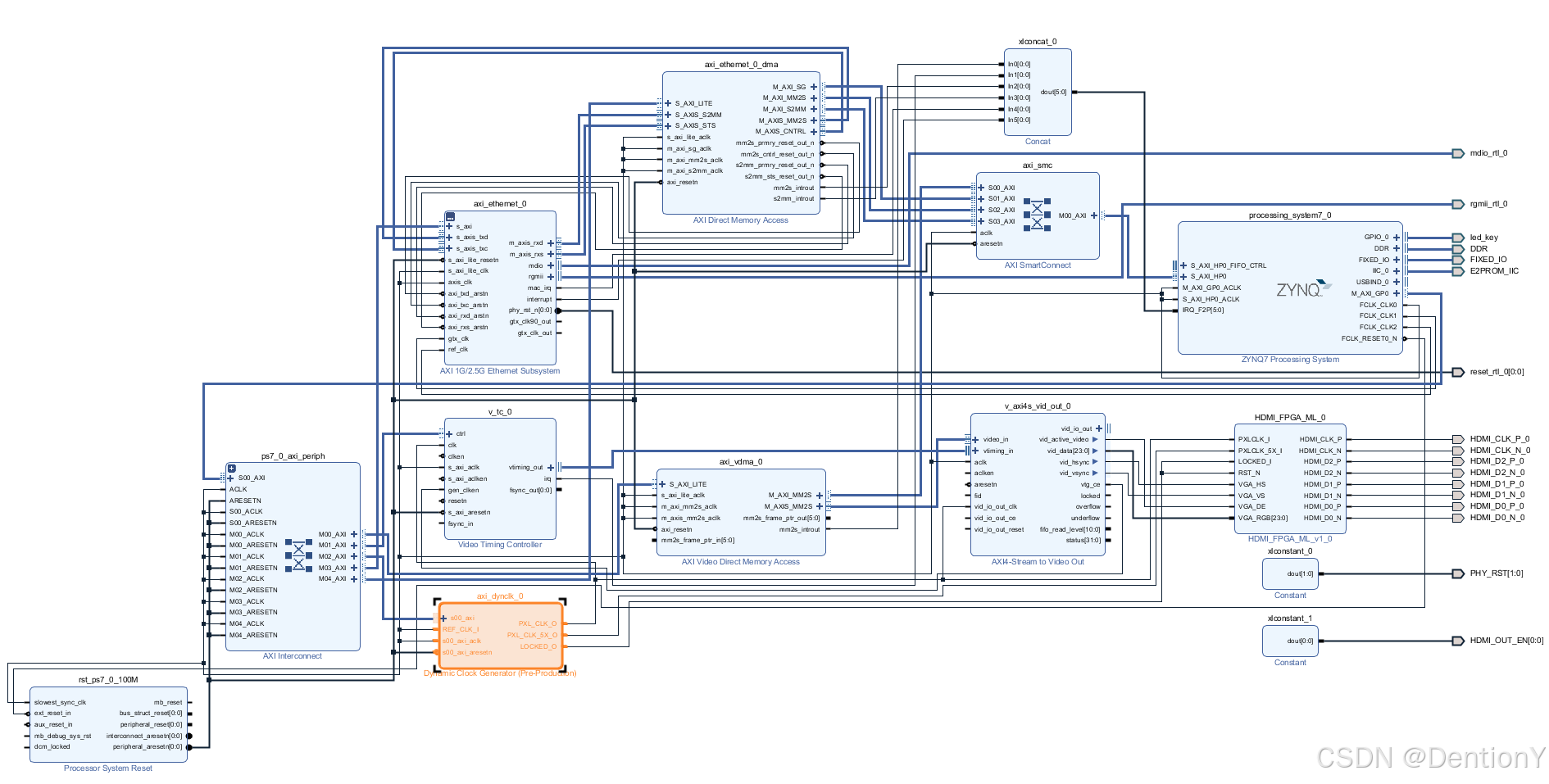Click the HDMI_FPGA_ML_0 block title
The height and width of the screenshot is (784, 1549).
(x=1290, y=418)
